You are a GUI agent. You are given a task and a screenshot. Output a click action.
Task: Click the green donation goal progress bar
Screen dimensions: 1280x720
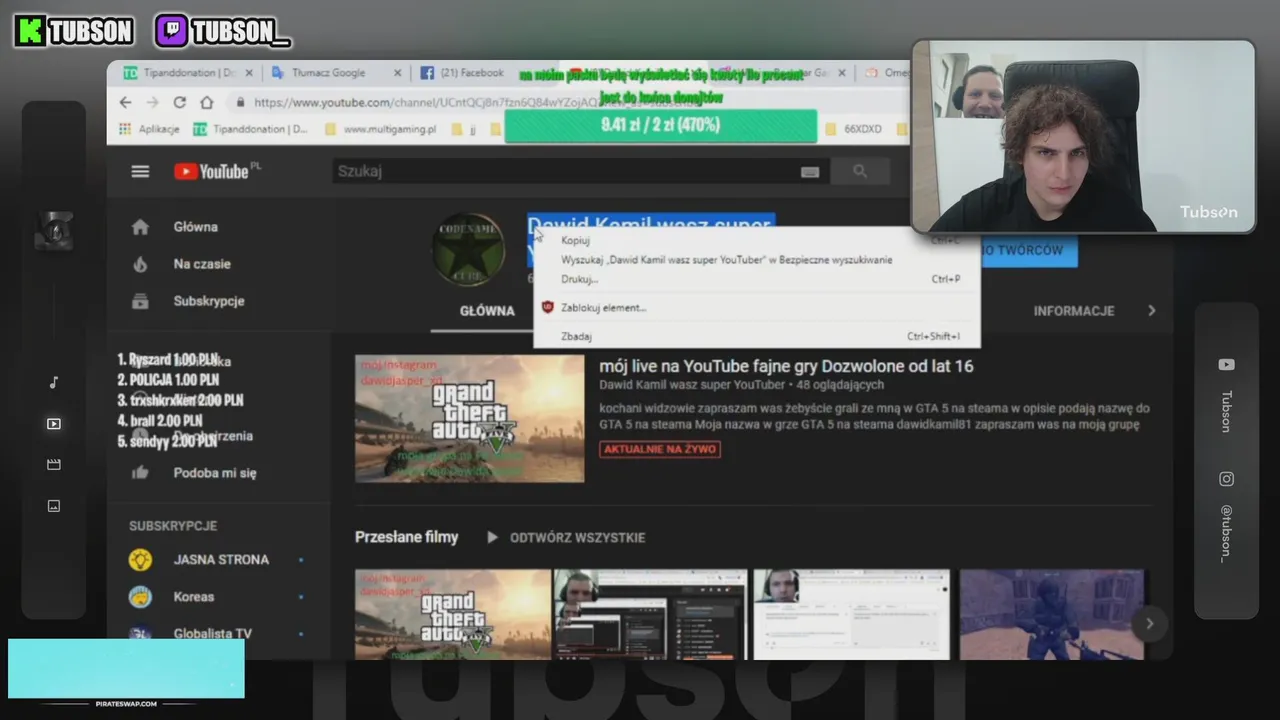[660, 125]
